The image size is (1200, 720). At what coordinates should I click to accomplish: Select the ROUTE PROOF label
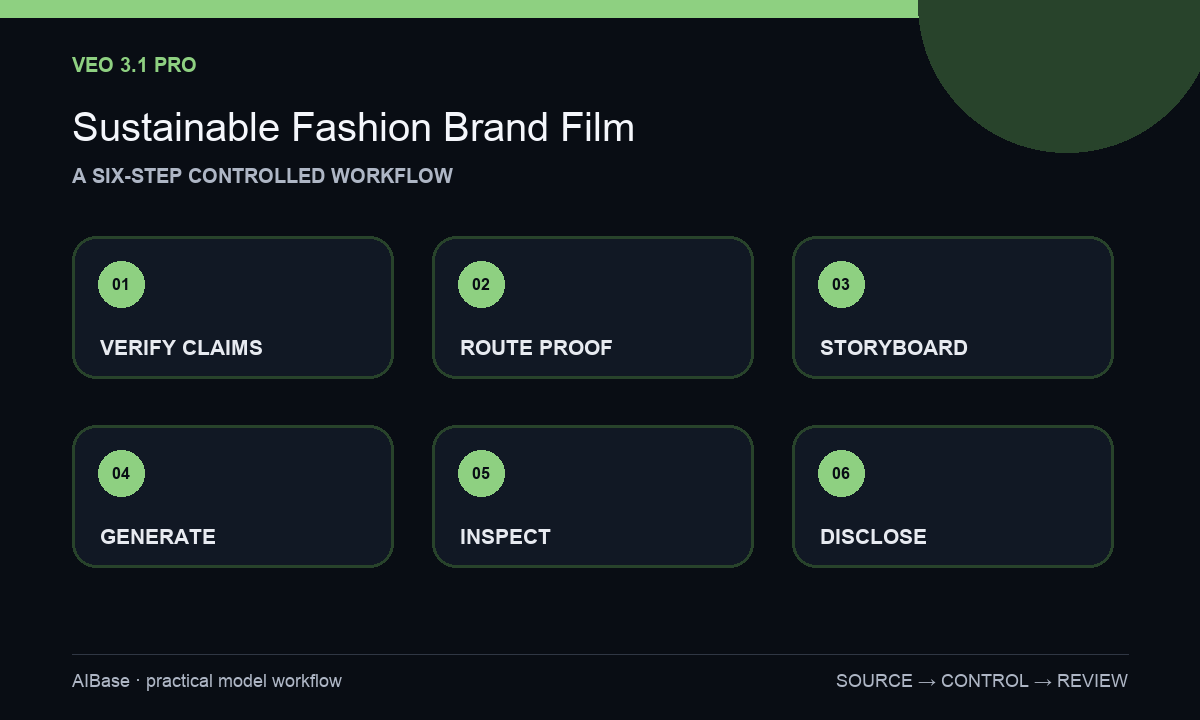[536, 348]
